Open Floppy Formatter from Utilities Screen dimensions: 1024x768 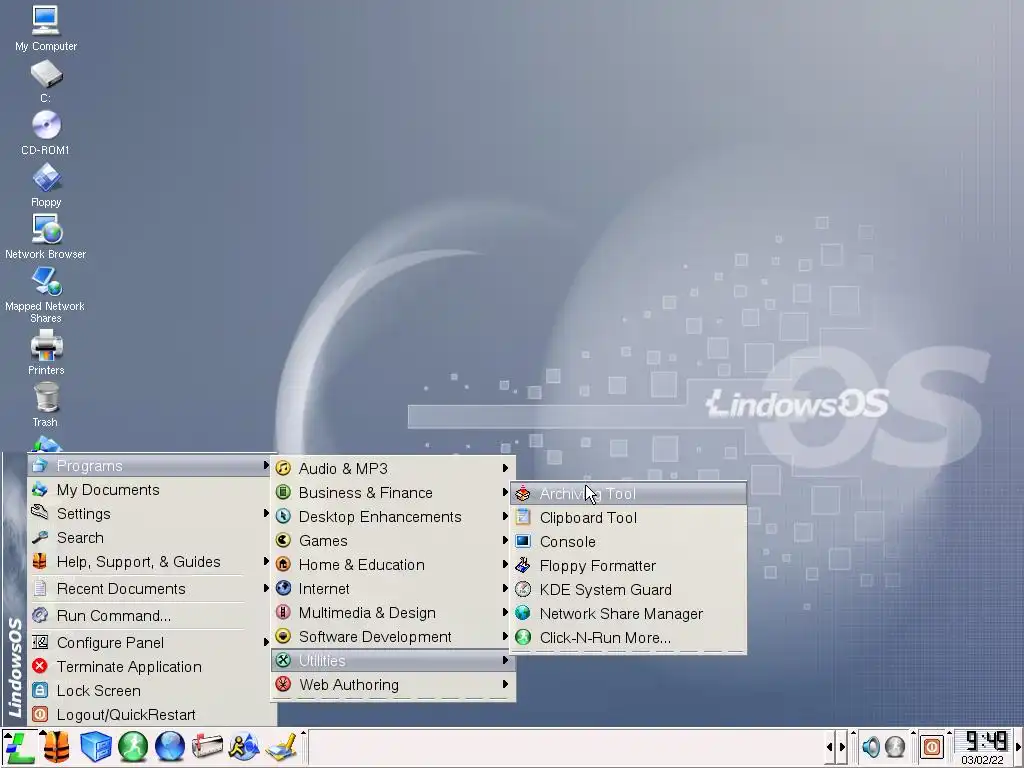[x=628, y=566]
